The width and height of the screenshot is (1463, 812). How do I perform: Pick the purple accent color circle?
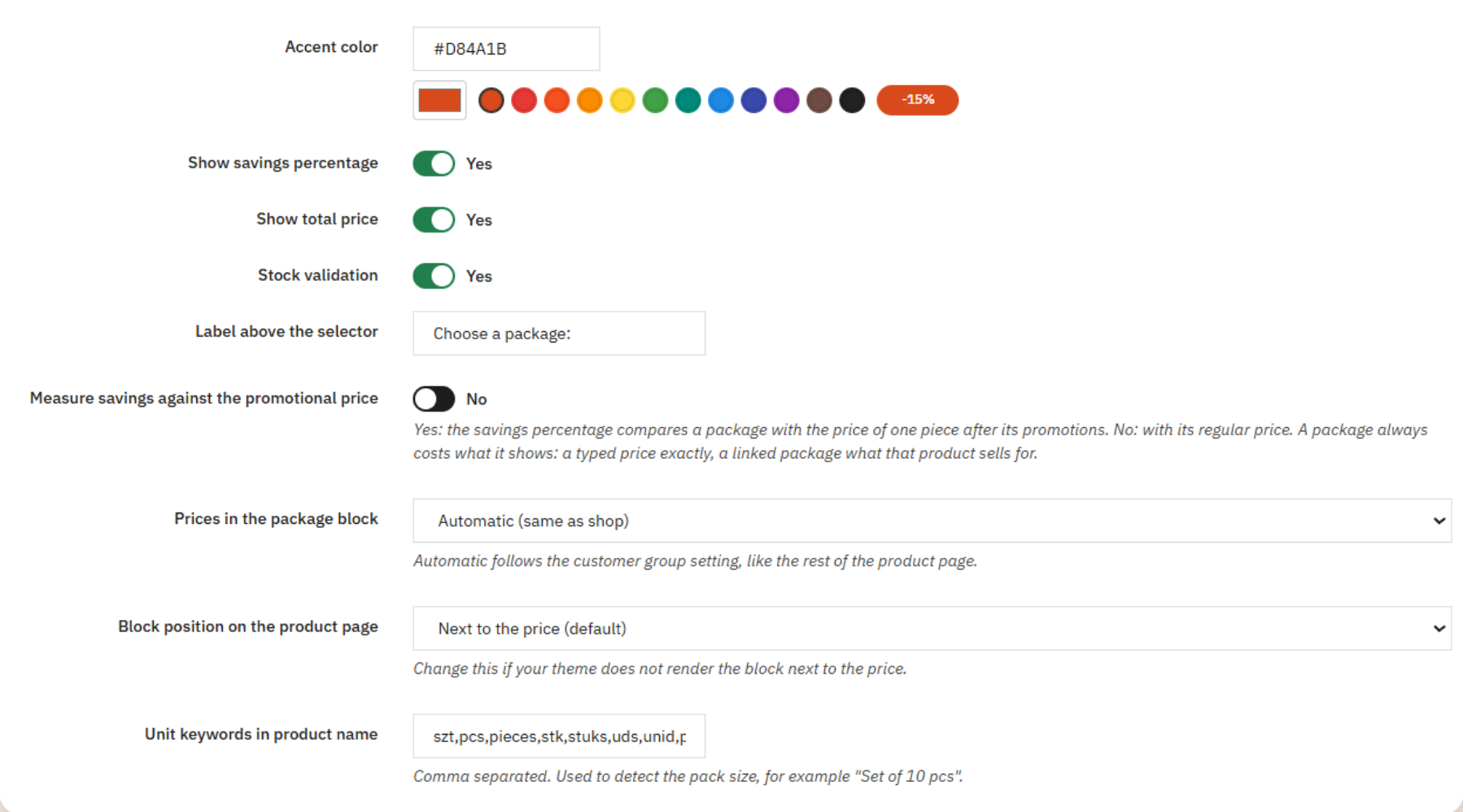[x=787, y=100]
